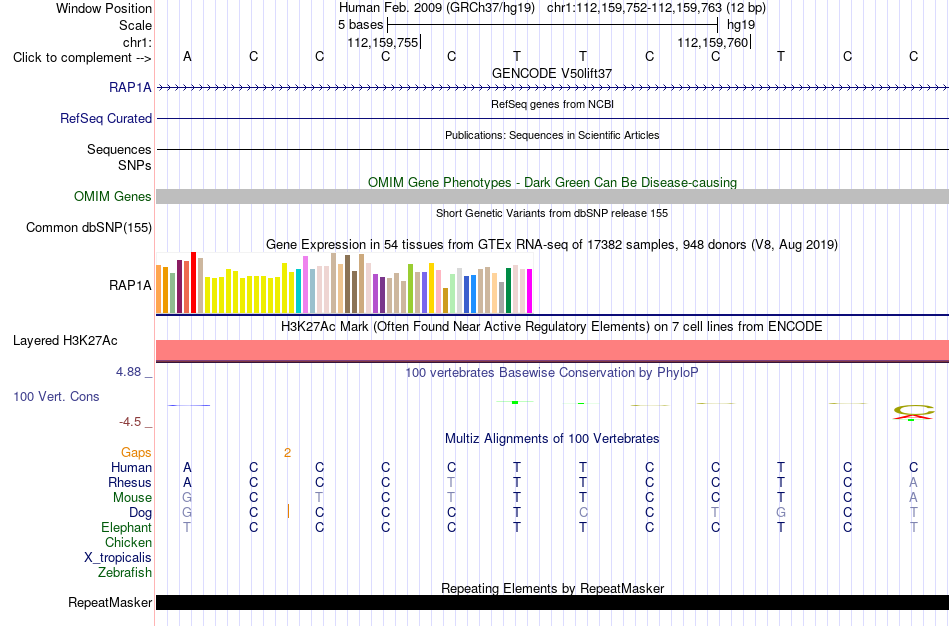
Task: Click the black RepeatMasker element bar
Action: (x=553, y=602)
